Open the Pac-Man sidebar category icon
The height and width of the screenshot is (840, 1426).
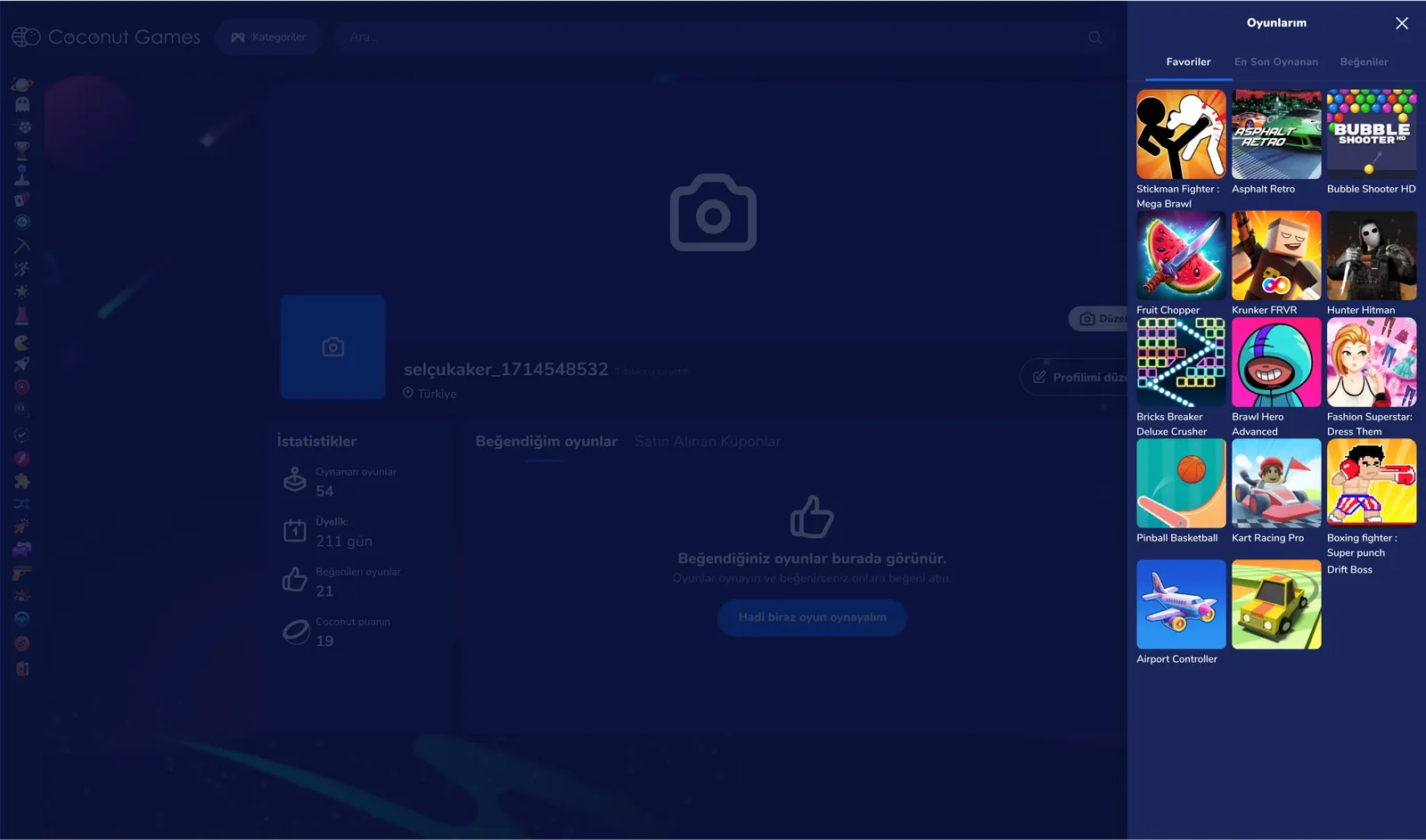tap(22, 342)
